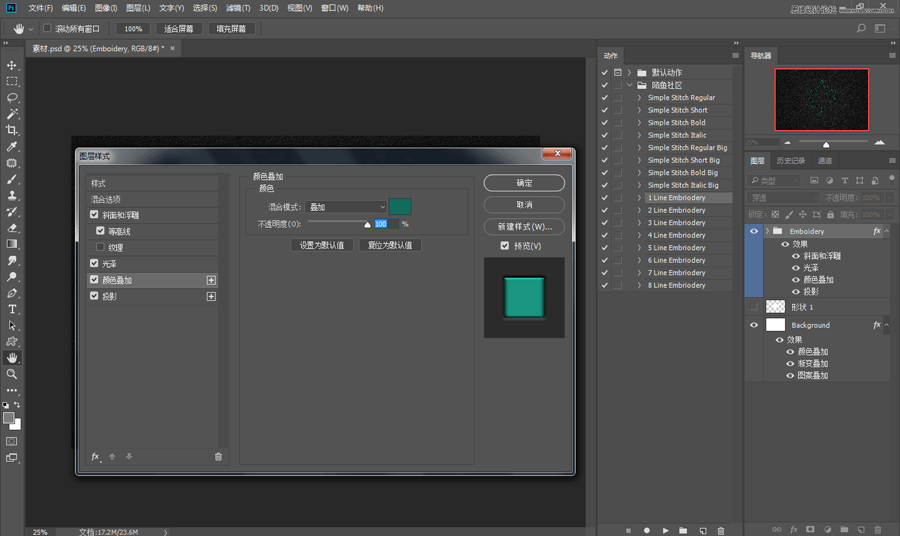Hide the Background layer with its eye icon

pos(754,325)
